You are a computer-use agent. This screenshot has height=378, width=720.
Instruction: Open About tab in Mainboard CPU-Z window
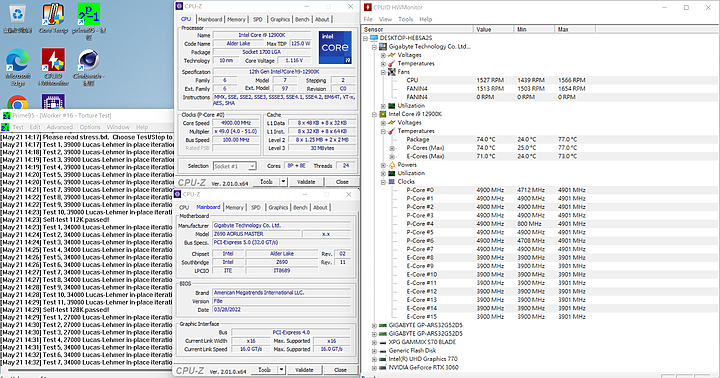[320, 208]
